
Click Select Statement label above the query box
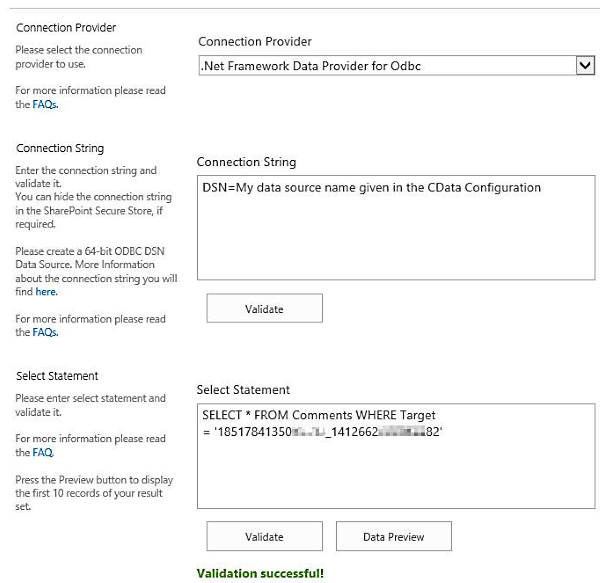tap(243, 390)
